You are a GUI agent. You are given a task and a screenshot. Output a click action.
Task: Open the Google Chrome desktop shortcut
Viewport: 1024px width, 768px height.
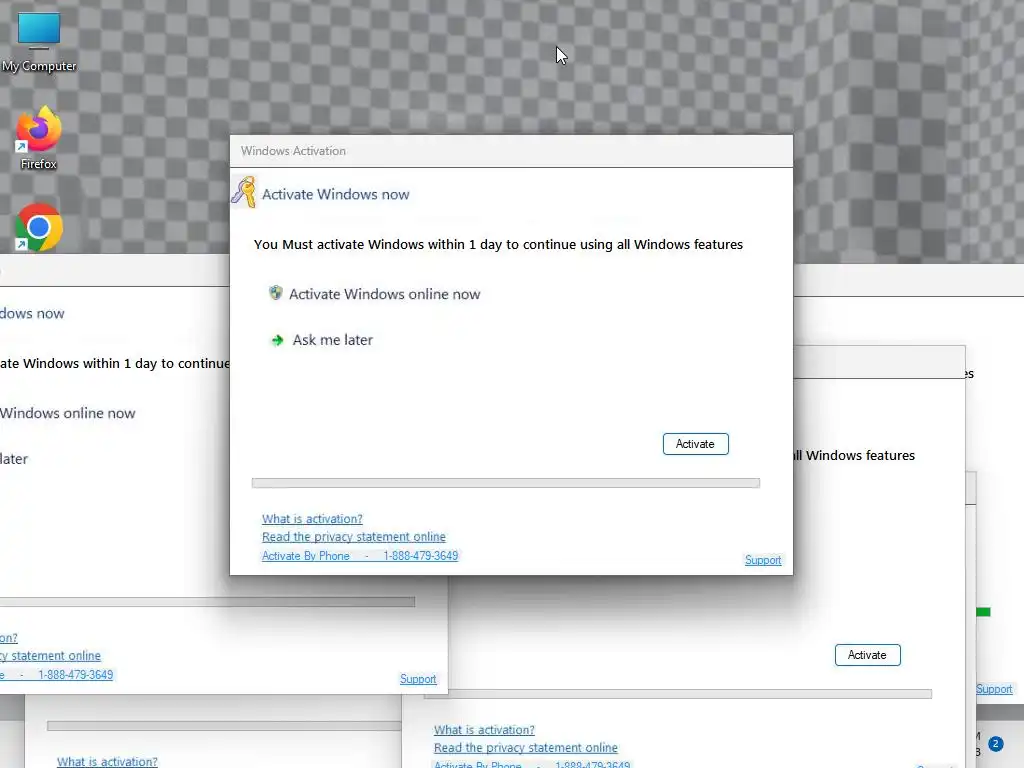[39, 227]
